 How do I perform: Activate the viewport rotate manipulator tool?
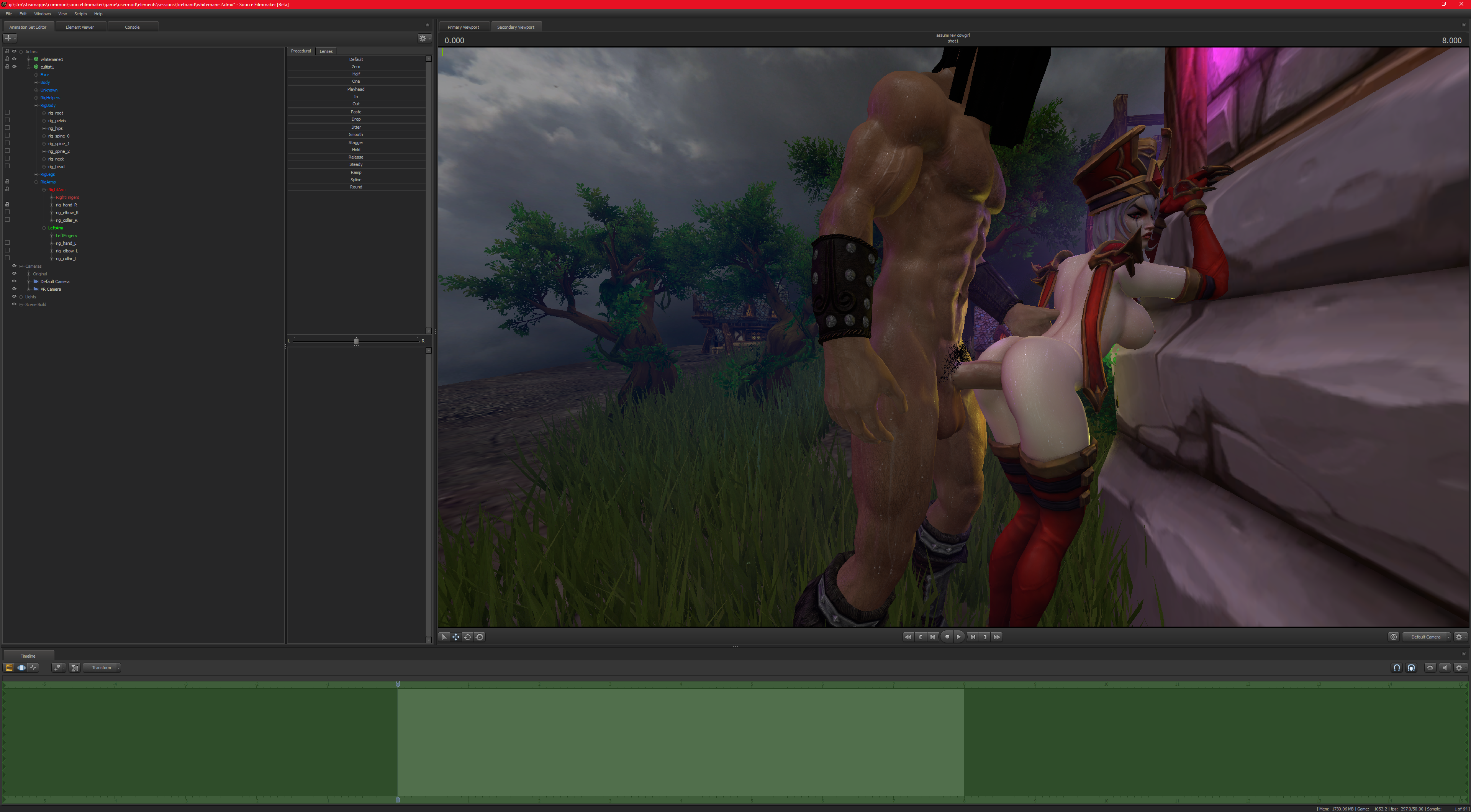pos(468,637)
